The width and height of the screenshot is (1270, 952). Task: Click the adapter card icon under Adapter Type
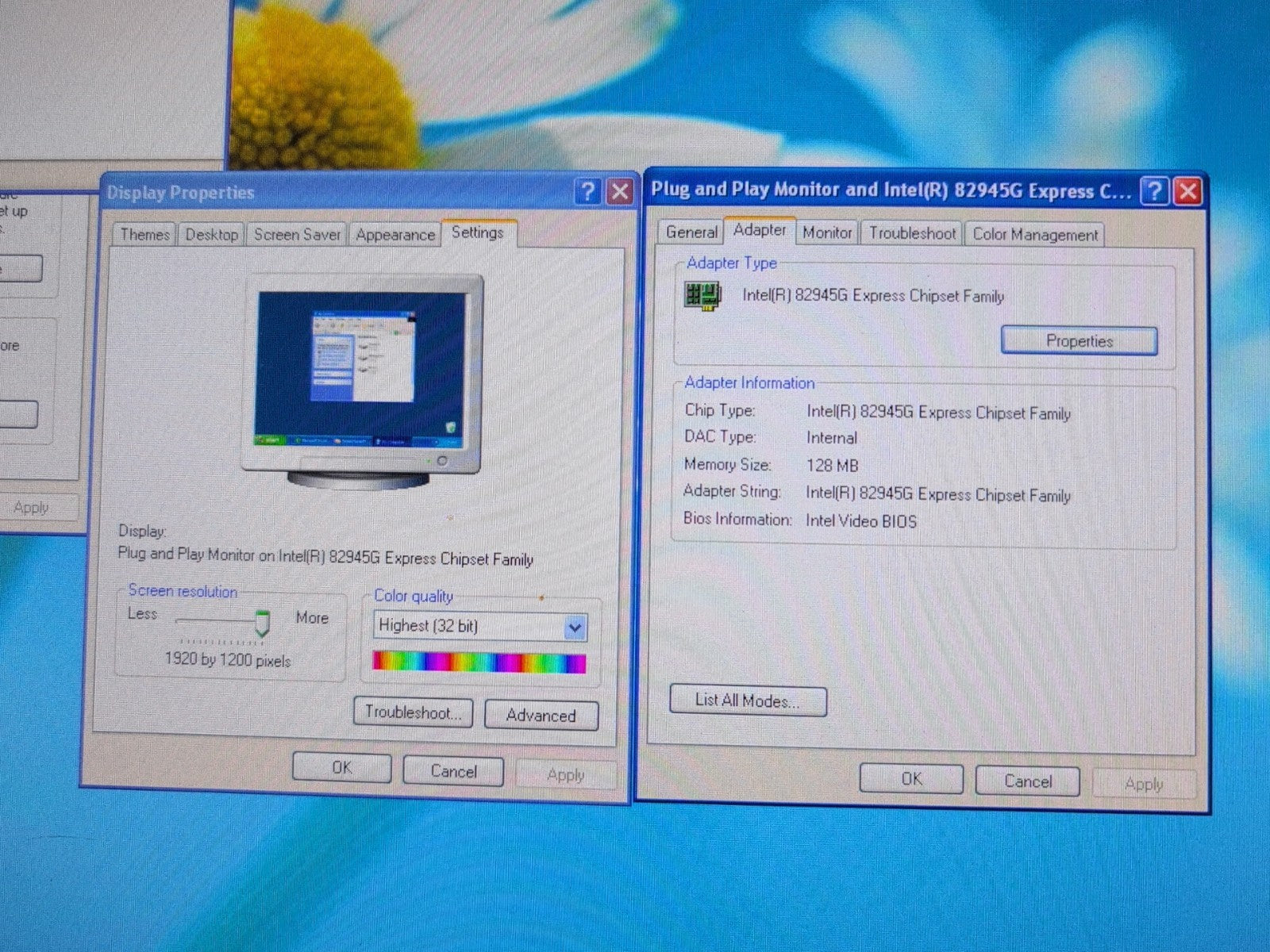[x=702, y=296]
